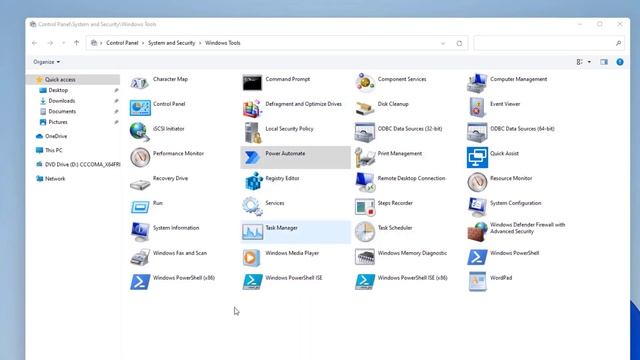This screenshot has height=360, width=640.
Task: Open the Print Management icon
Action: 365,158
